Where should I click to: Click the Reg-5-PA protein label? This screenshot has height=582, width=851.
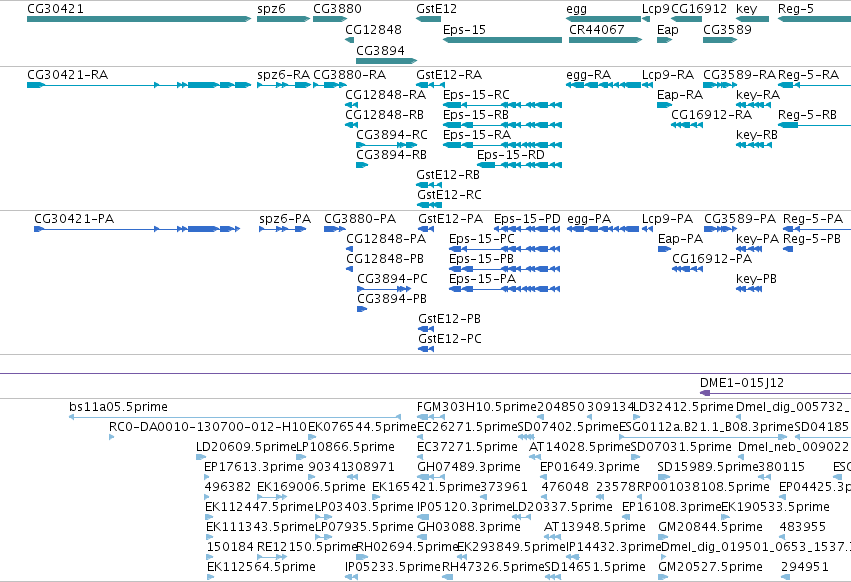pos(813,219)
